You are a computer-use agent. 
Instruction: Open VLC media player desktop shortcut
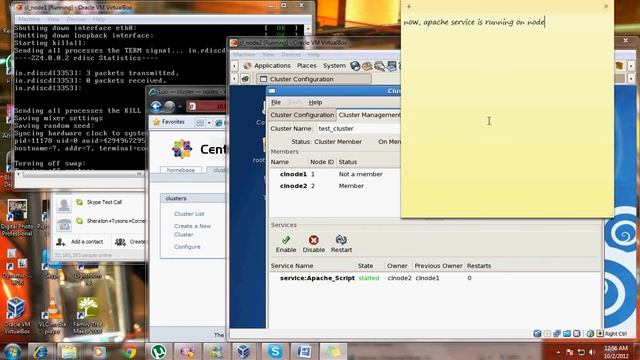[x=52, y=316]
